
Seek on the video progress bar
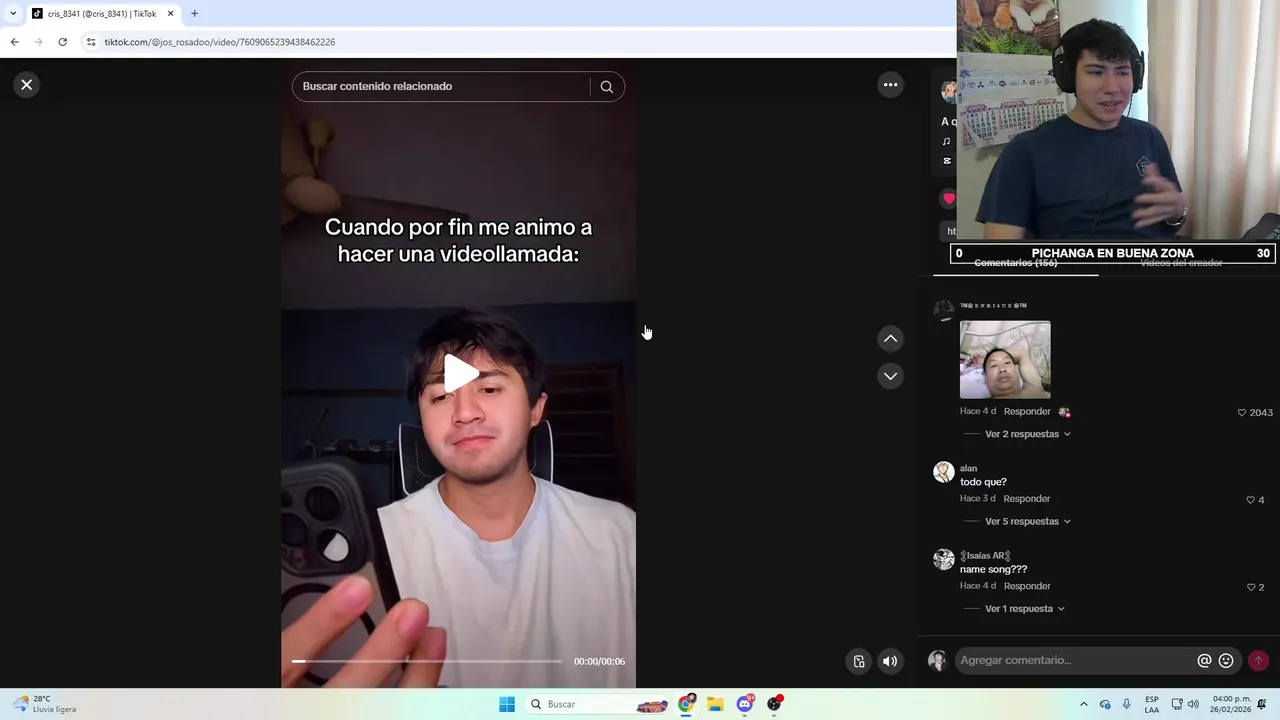point(427,661)
